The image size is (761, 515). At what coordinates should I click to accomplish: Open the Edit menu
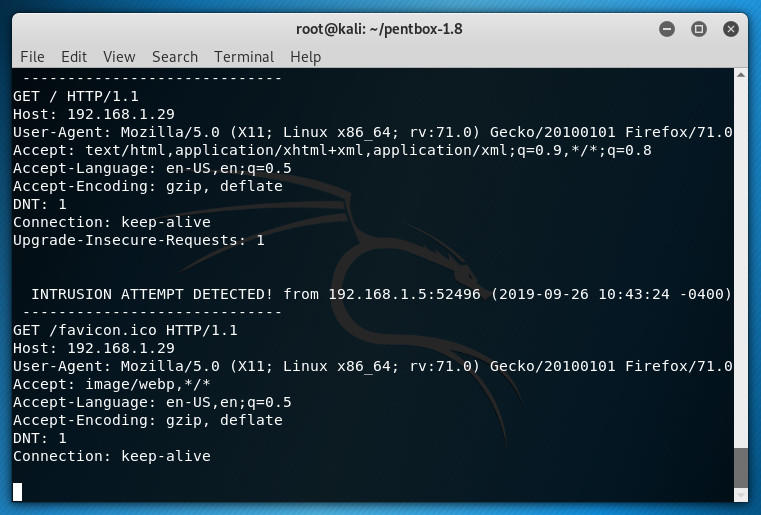click(74, 57)
